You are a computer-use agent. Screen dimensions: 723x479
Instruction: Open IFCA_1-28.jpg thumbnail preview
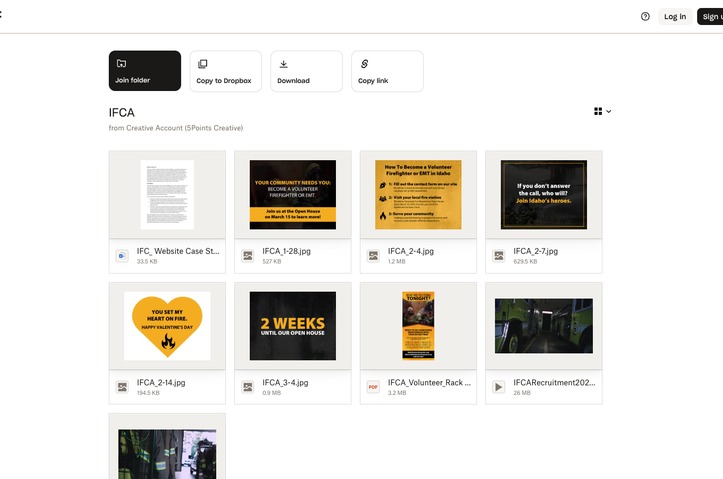tap(293, 195)
